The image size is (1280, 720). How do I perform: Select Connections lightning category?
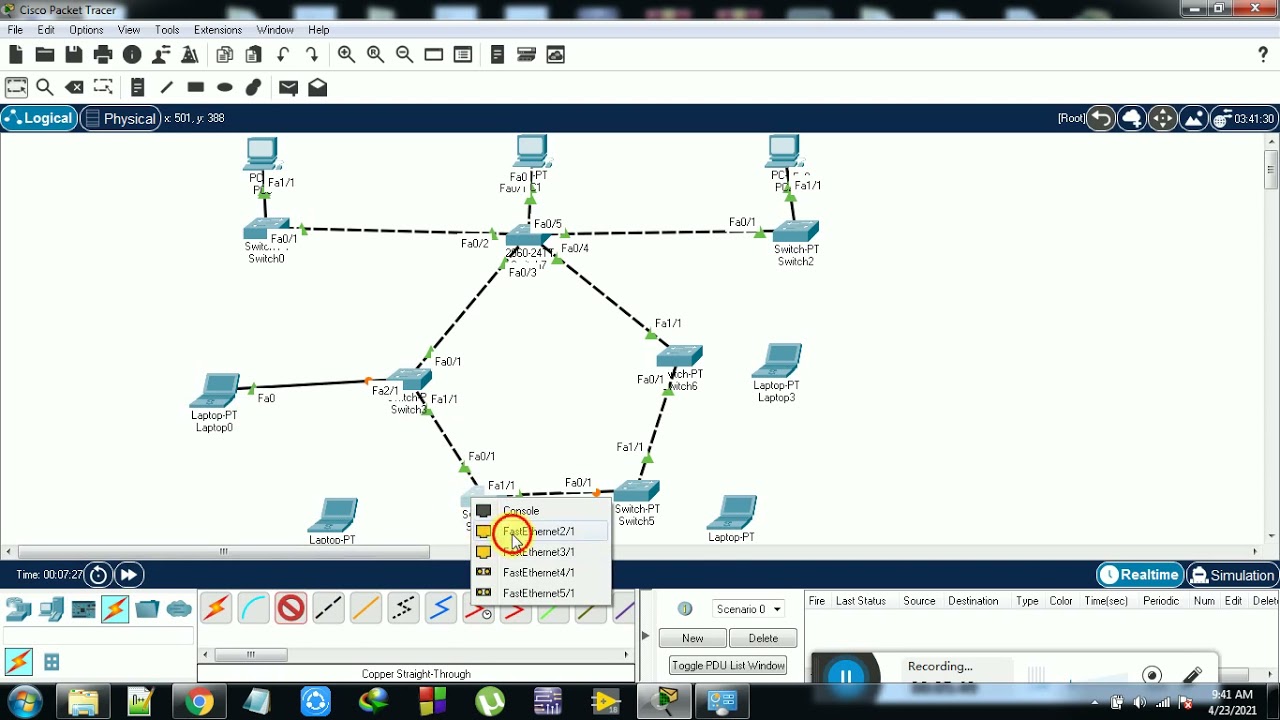click(x=115, y=609)
